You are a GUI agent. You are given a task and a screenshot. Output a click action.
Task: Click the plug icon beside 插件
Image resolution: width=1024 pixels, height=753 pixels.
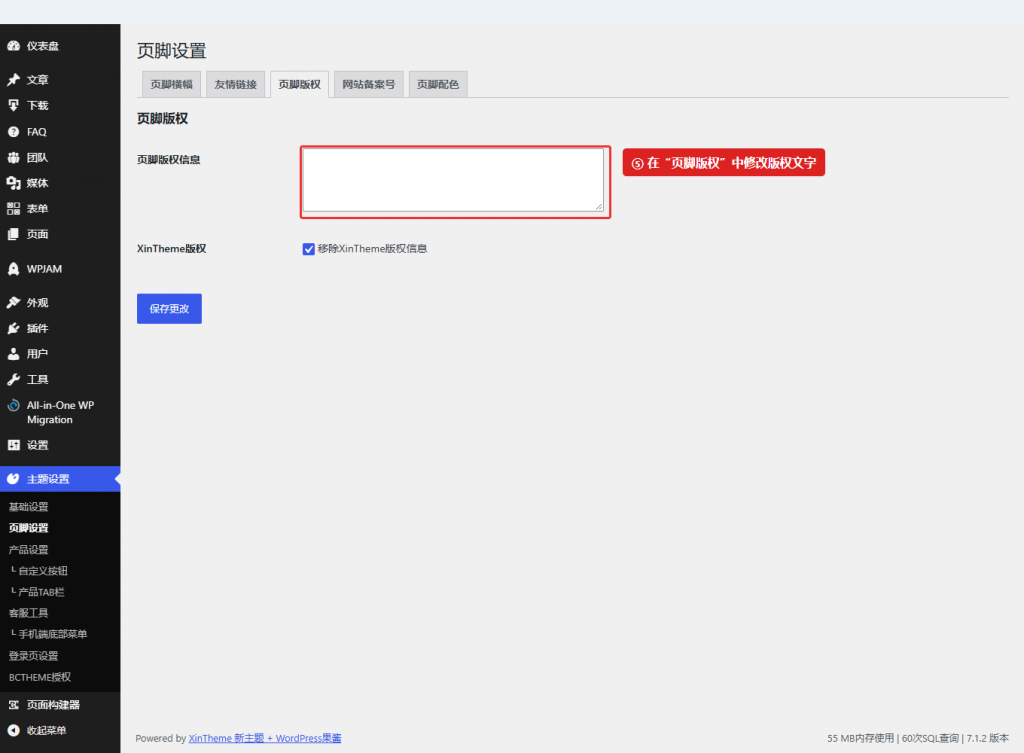tap(13, 328)
